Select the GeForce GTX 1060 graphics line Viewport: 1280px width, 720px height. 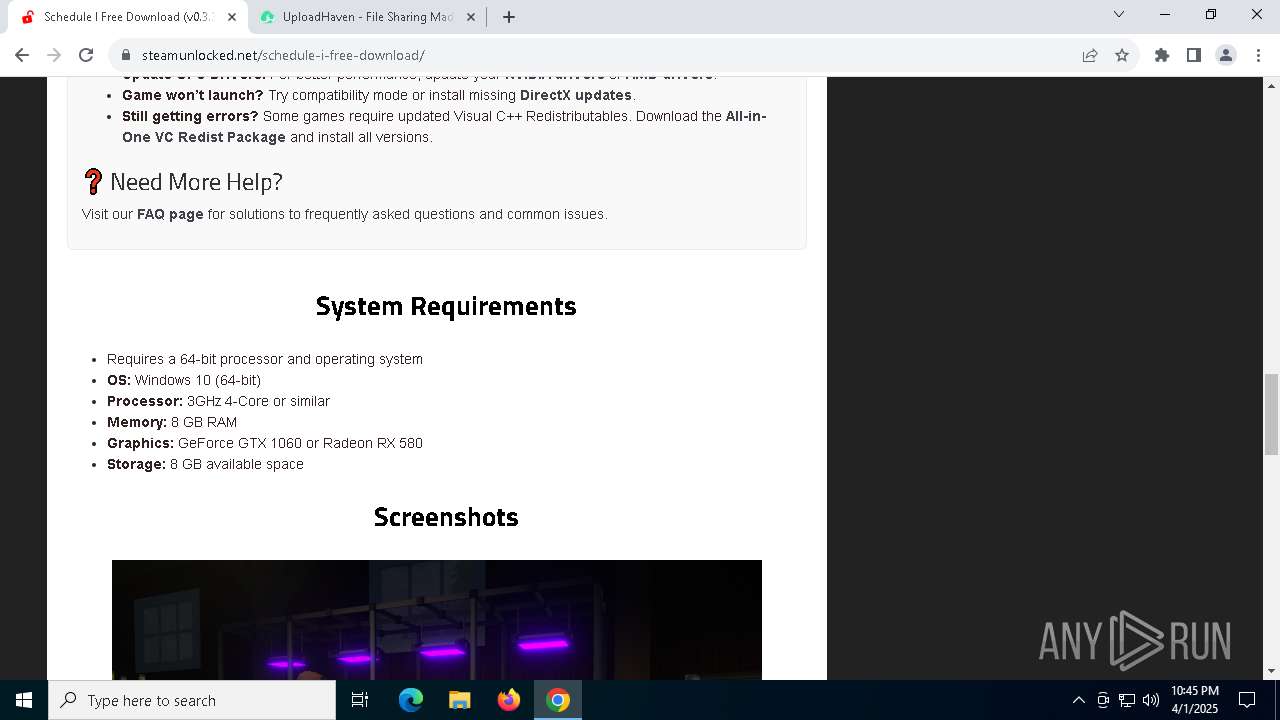coord(265,443)
